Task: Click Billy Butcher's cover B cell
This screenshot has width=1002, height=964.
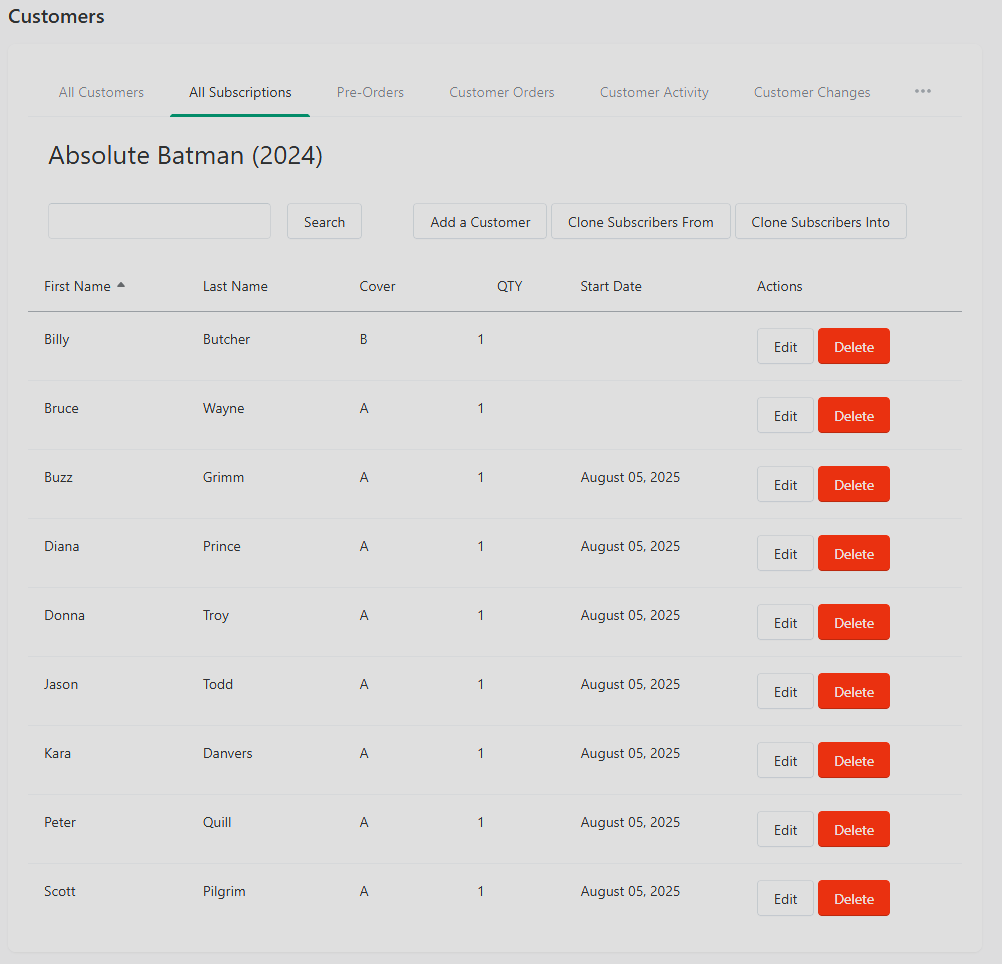Action: coord(363,339)
